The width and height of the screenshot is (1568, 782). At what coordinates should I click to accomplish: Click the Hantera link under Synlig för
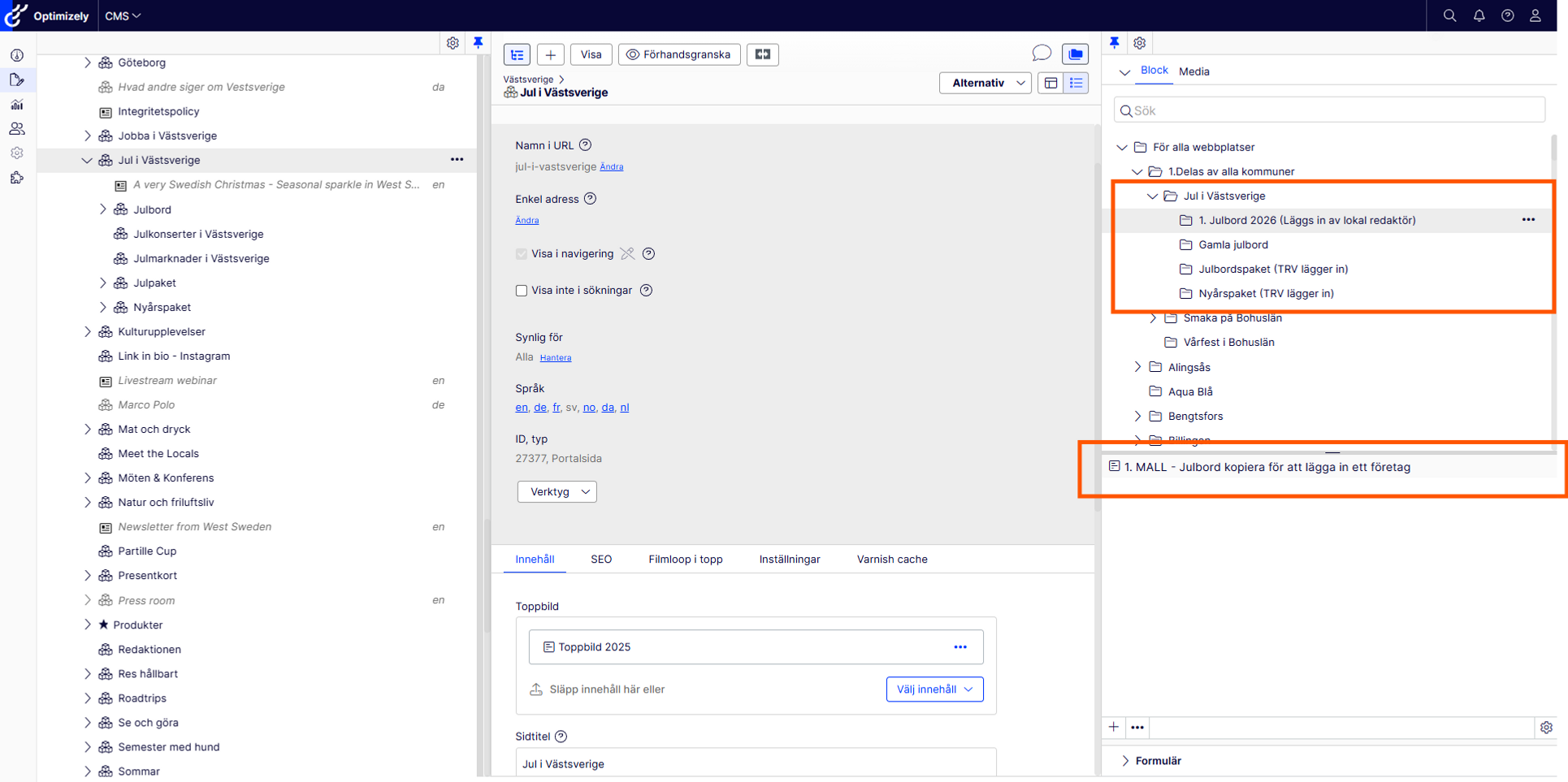pyautogui.click(x=556, y=357)
